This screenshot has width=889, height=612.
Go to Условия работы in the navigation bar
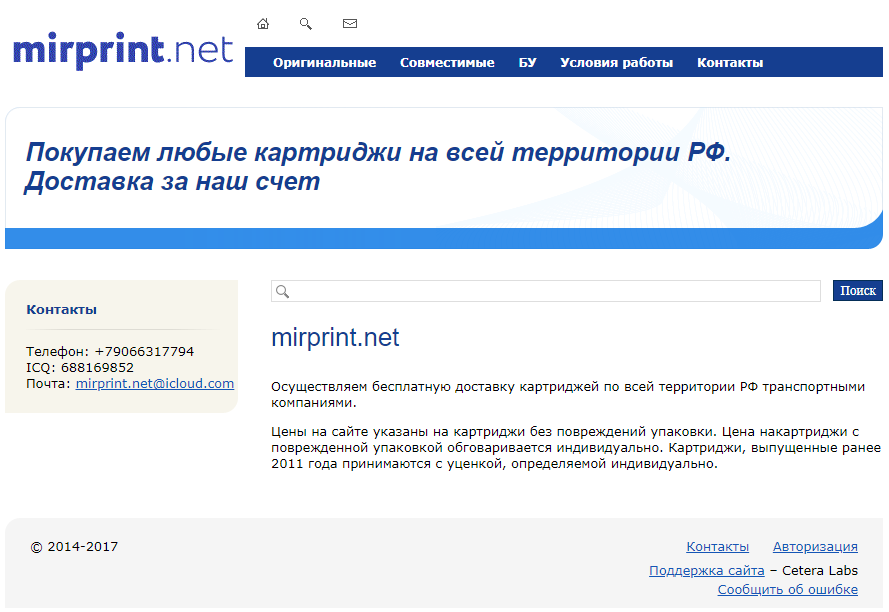pyautogui.click(x=616, y=62)
